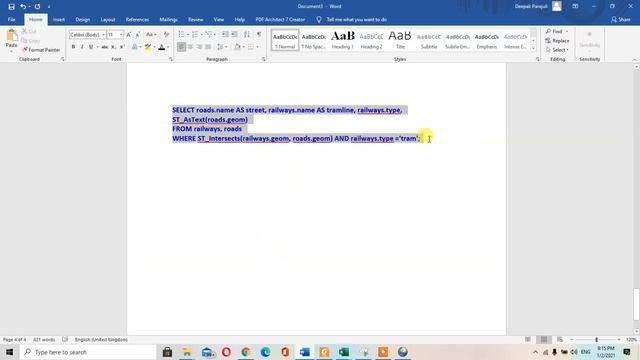Image resolution: width=640 pixels, height=360 pixels.
Task: Sort the selected text
Action: (x=247, y=34)
